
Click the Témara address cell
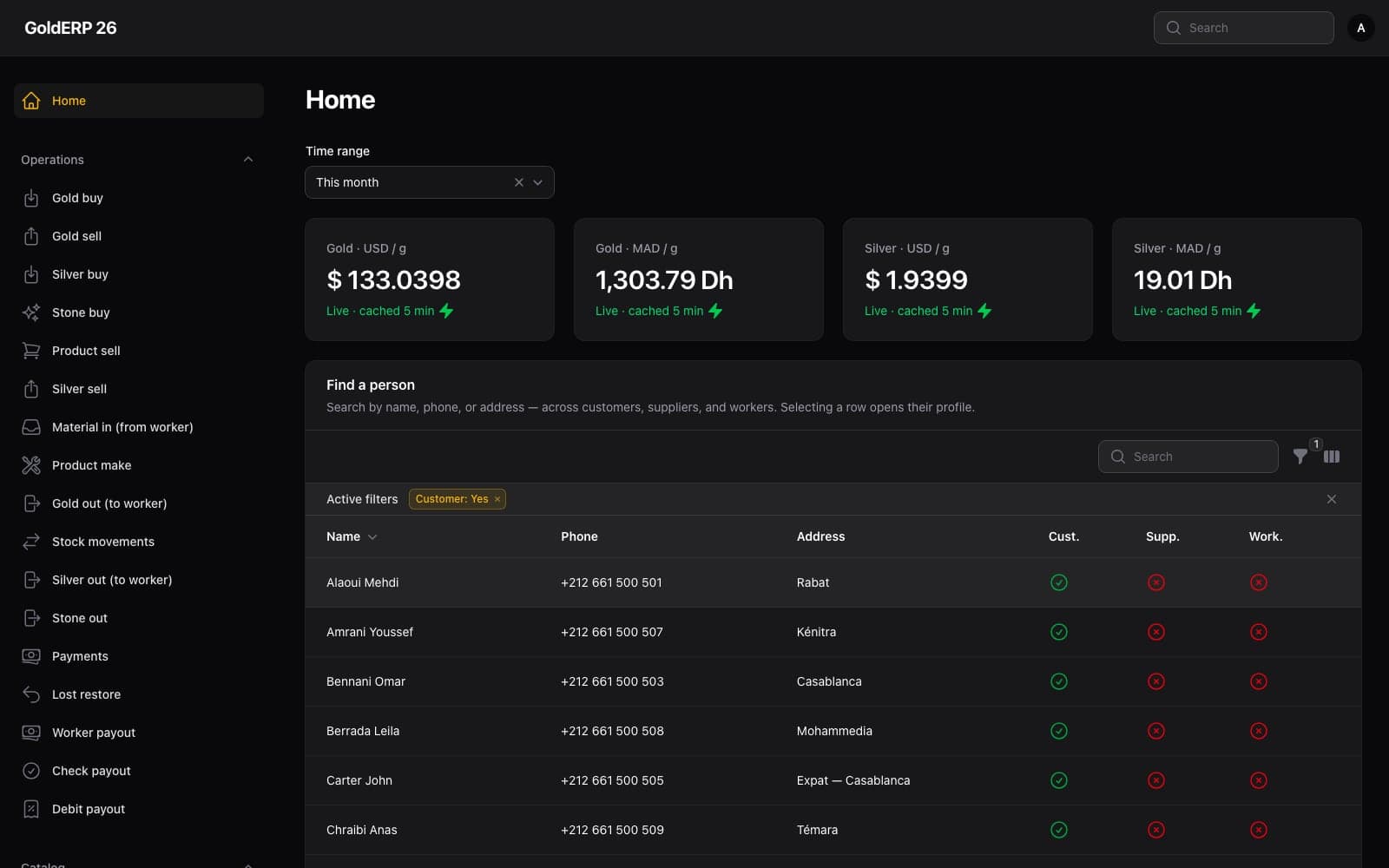click(x=817, y=830)
